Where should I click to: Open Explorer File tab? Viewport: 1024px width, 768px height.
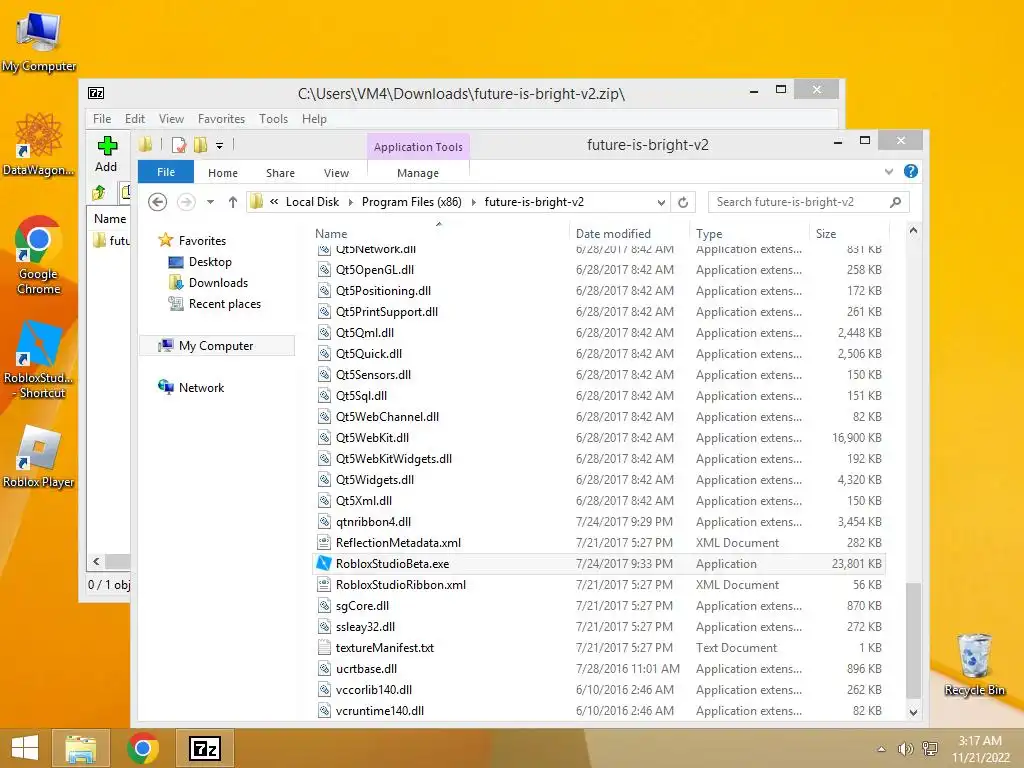click(166, 172)
